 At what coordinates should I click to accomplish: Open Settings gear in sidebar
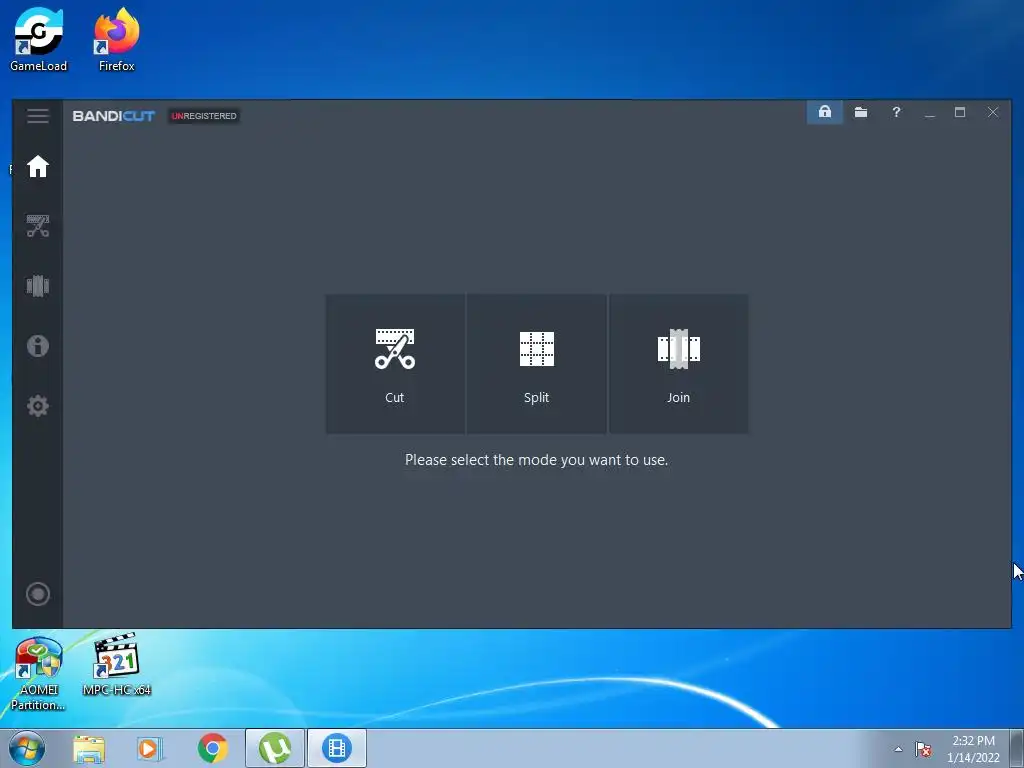38,406
